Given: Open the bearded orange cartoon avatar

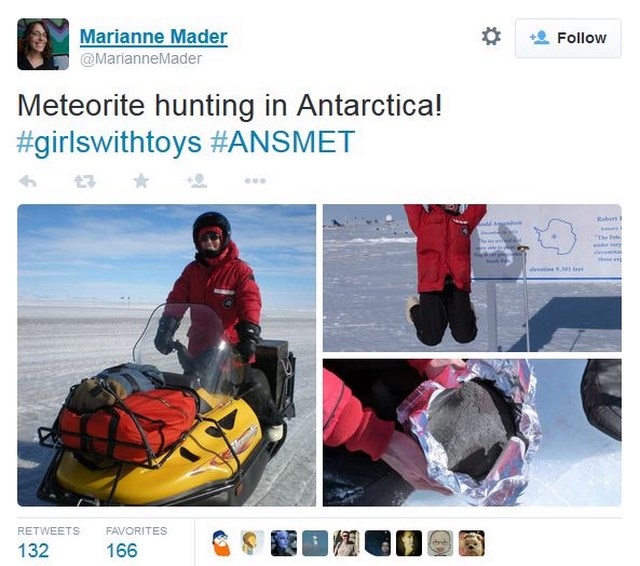Looking at the screenshot, I should [221, 543].
